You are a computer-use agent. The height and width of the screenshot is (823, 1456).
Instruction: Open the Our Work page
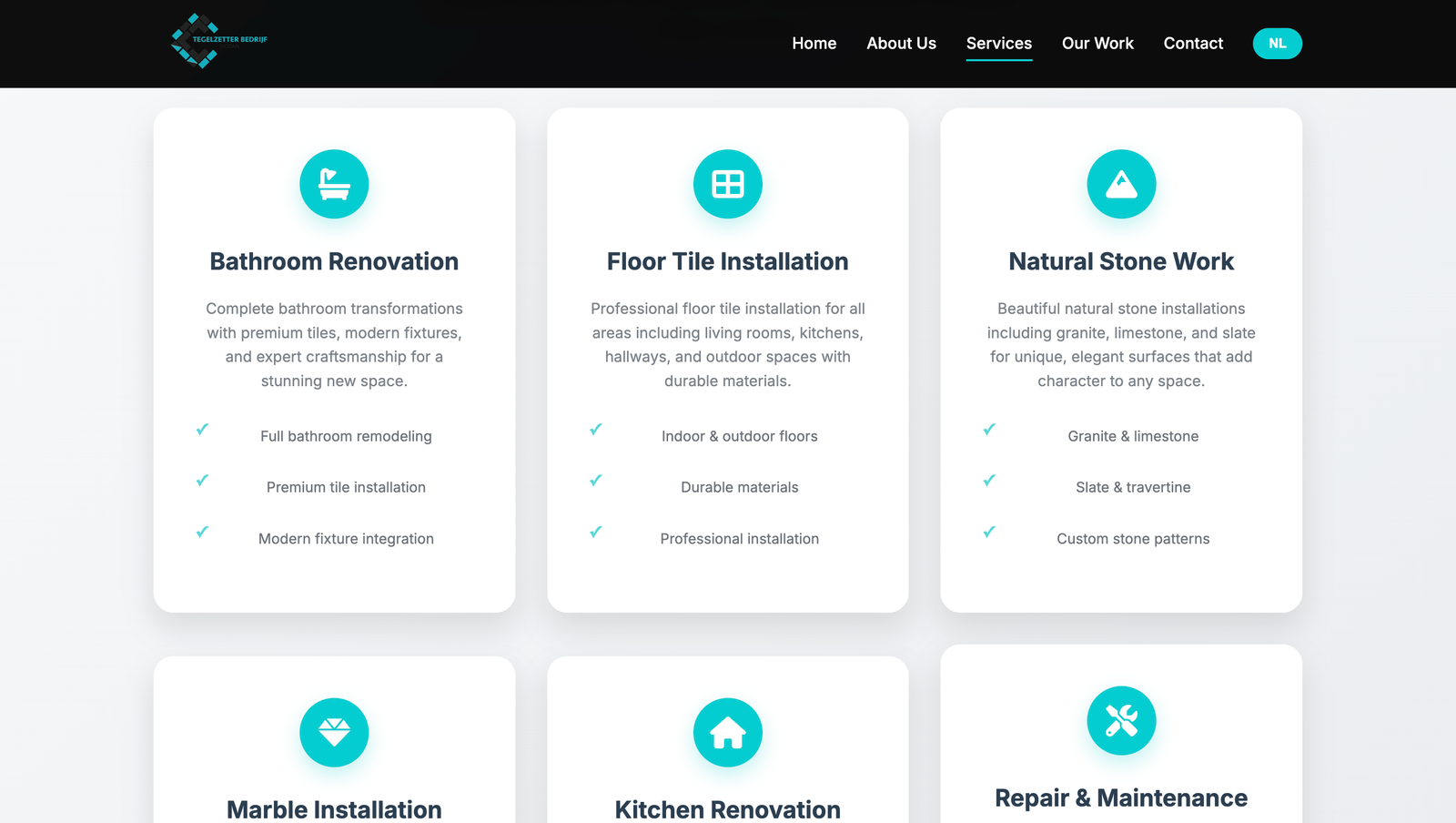pyautogui.click(x=1097, y=44)
